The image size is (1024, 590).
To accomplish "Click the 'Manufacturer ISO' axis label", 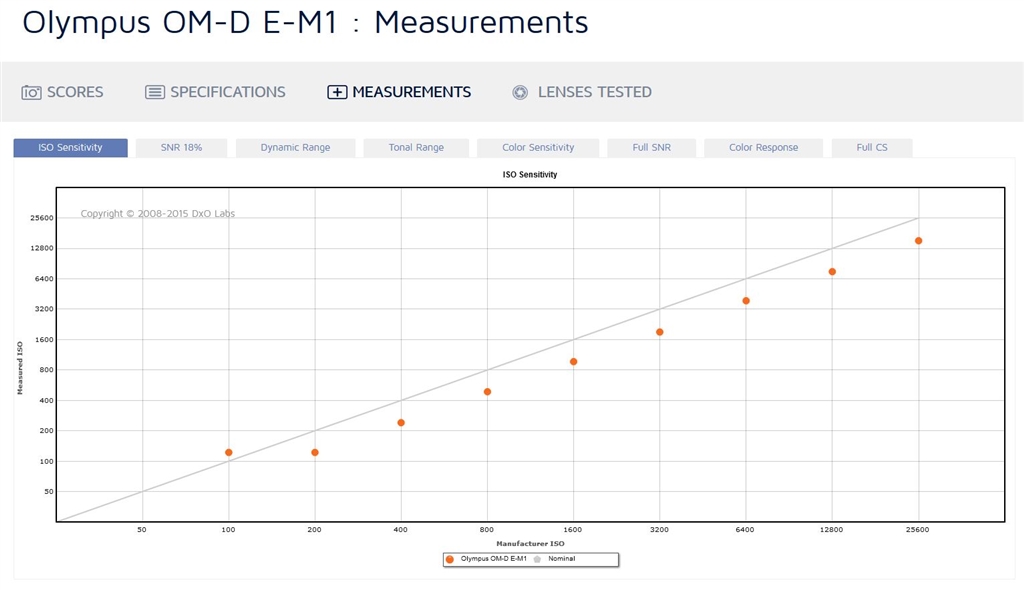I will click(530, 544).
